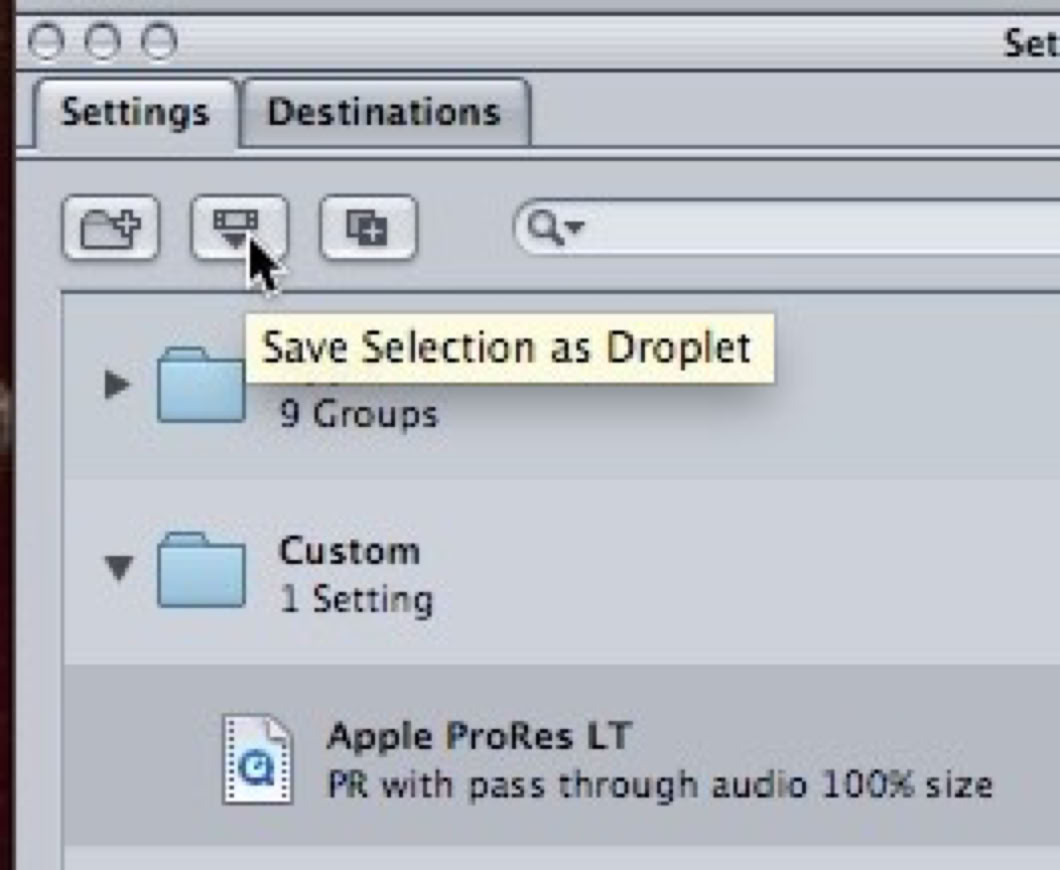The image size is (1060, 870).
Task: Click the PR with pass through audio description
Action: point(659,784)
